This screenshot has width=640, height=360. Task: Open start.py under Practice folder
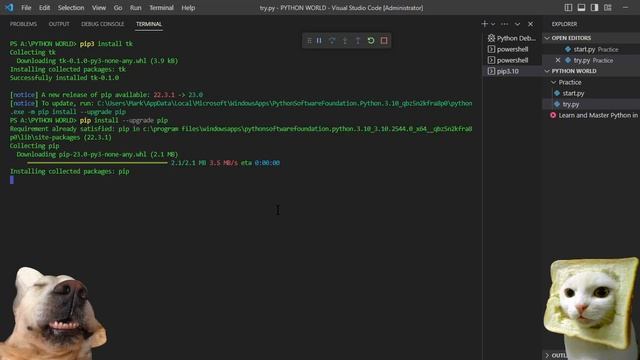coord(591,93)
